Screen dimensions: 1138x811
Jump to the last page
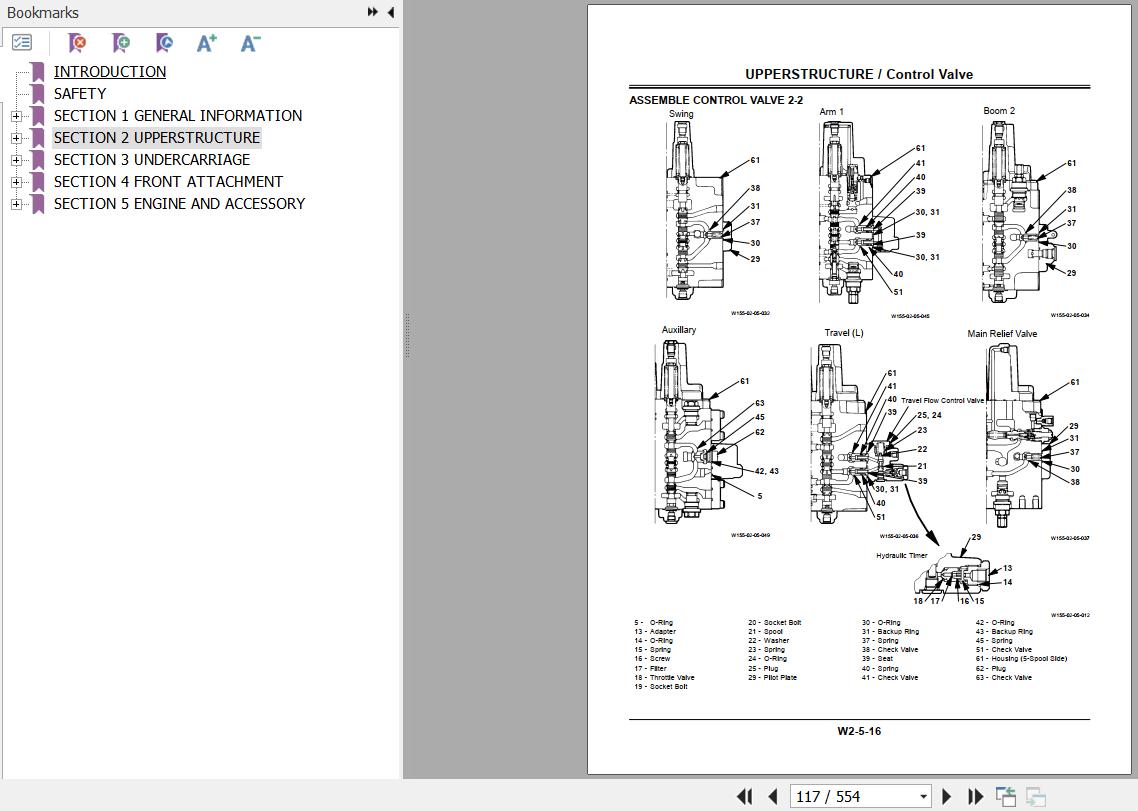point(975,796)
